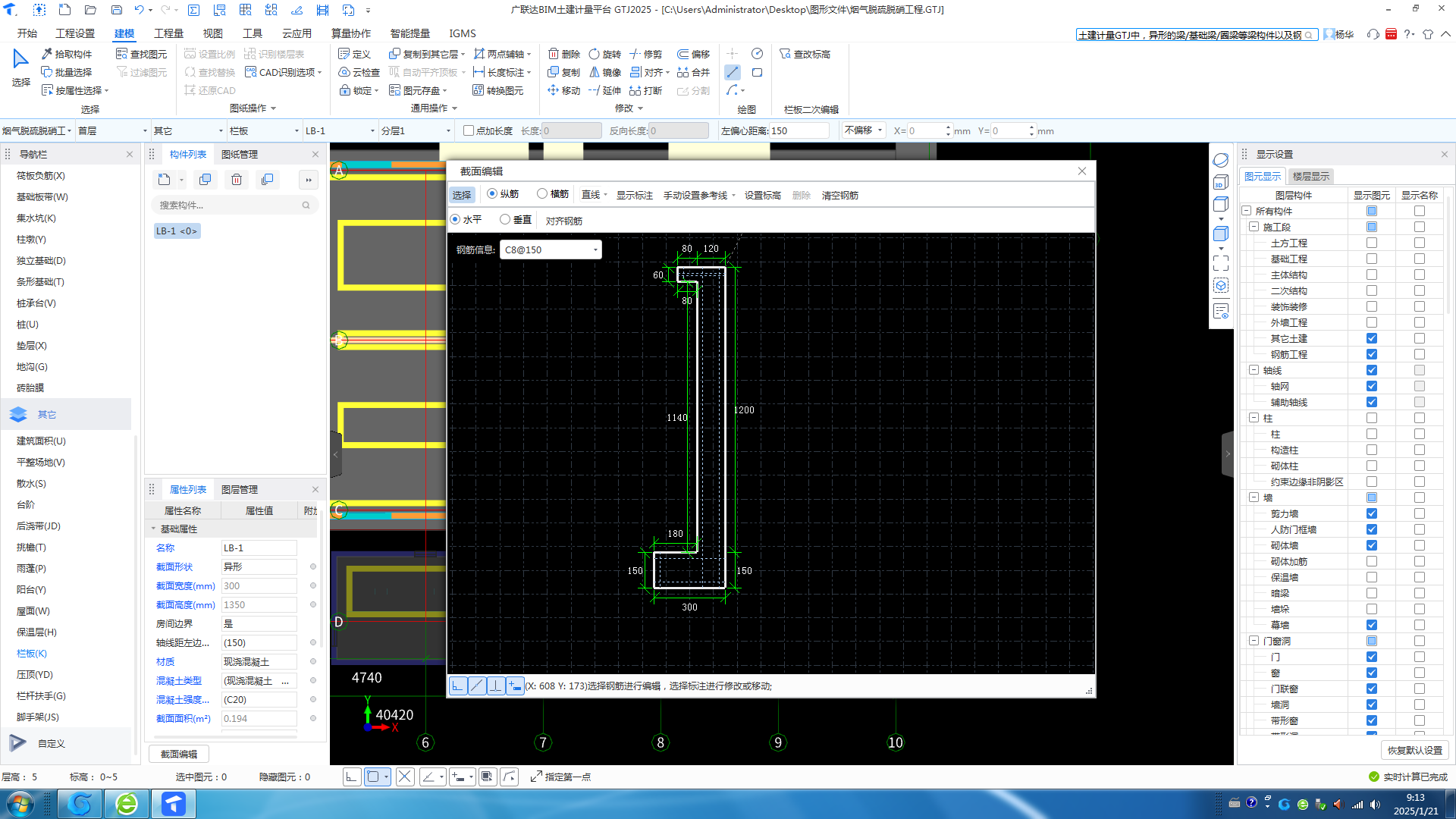Click 显示标注 in section editor toolbar
Viewport: 1456px width, 819px height.
tap(634, 195)
